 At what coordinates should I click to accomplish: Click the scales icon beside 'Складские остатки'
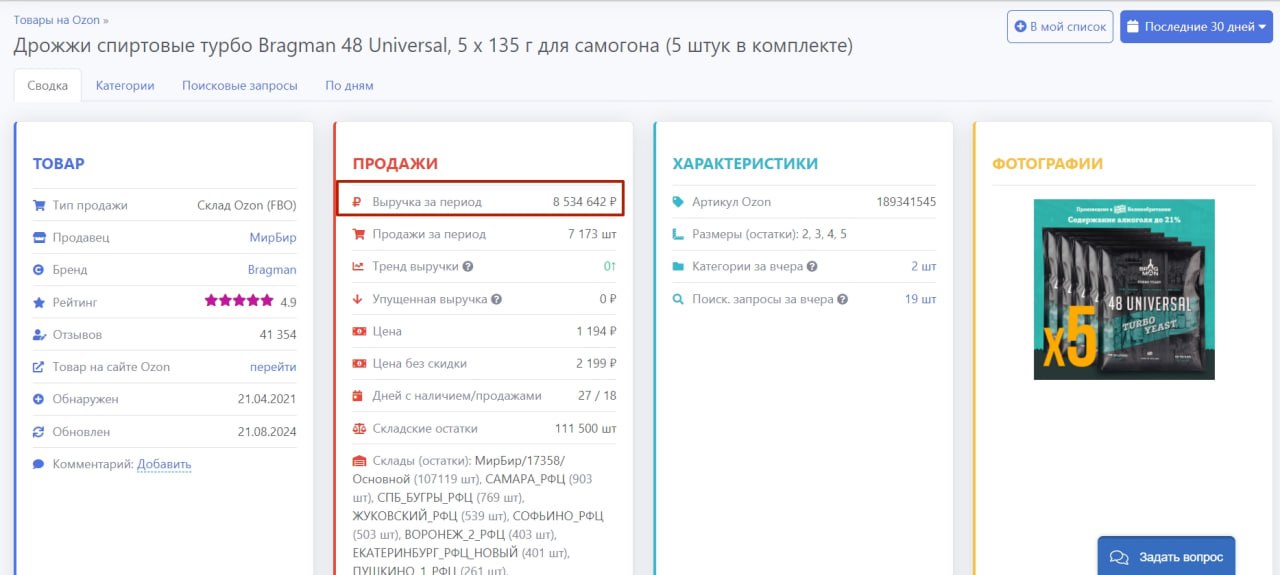[x=359, y=428]
